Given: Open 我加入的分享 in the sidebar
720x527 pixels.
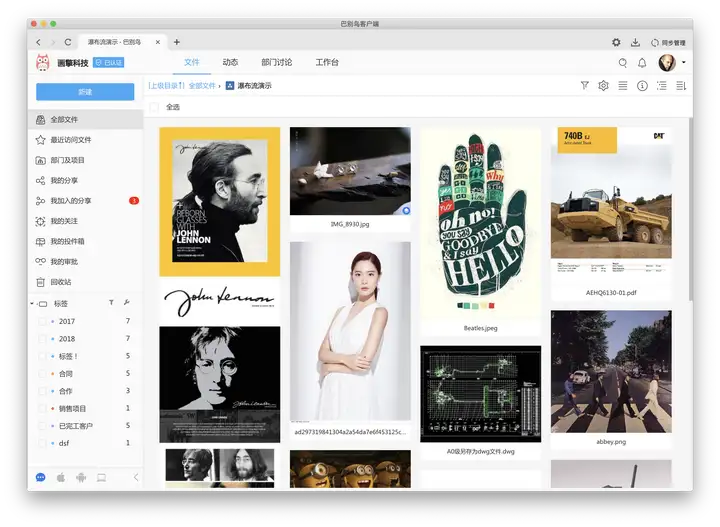Looking at the screenshot, I should pyautogui.click(x=85, y=201).
